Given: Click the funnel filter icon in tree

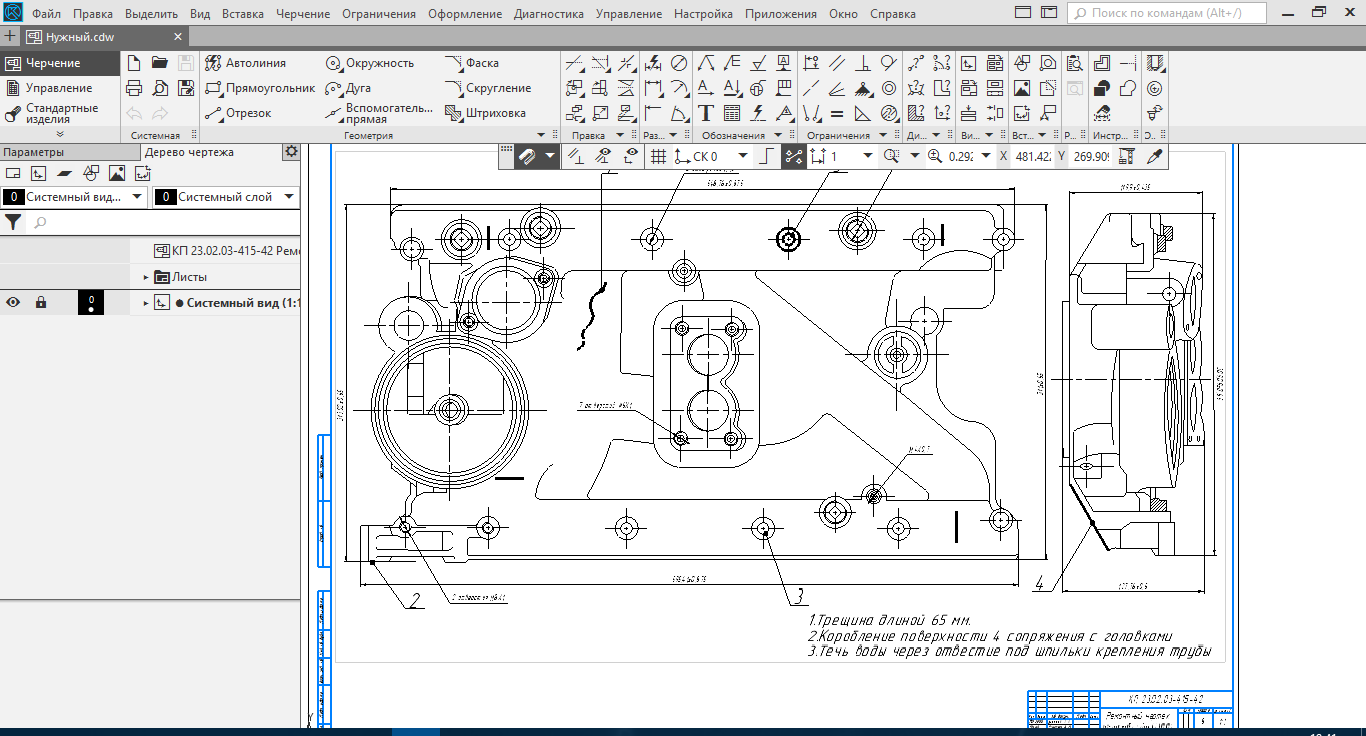Looking at the screenshot, I should point(13,222).
